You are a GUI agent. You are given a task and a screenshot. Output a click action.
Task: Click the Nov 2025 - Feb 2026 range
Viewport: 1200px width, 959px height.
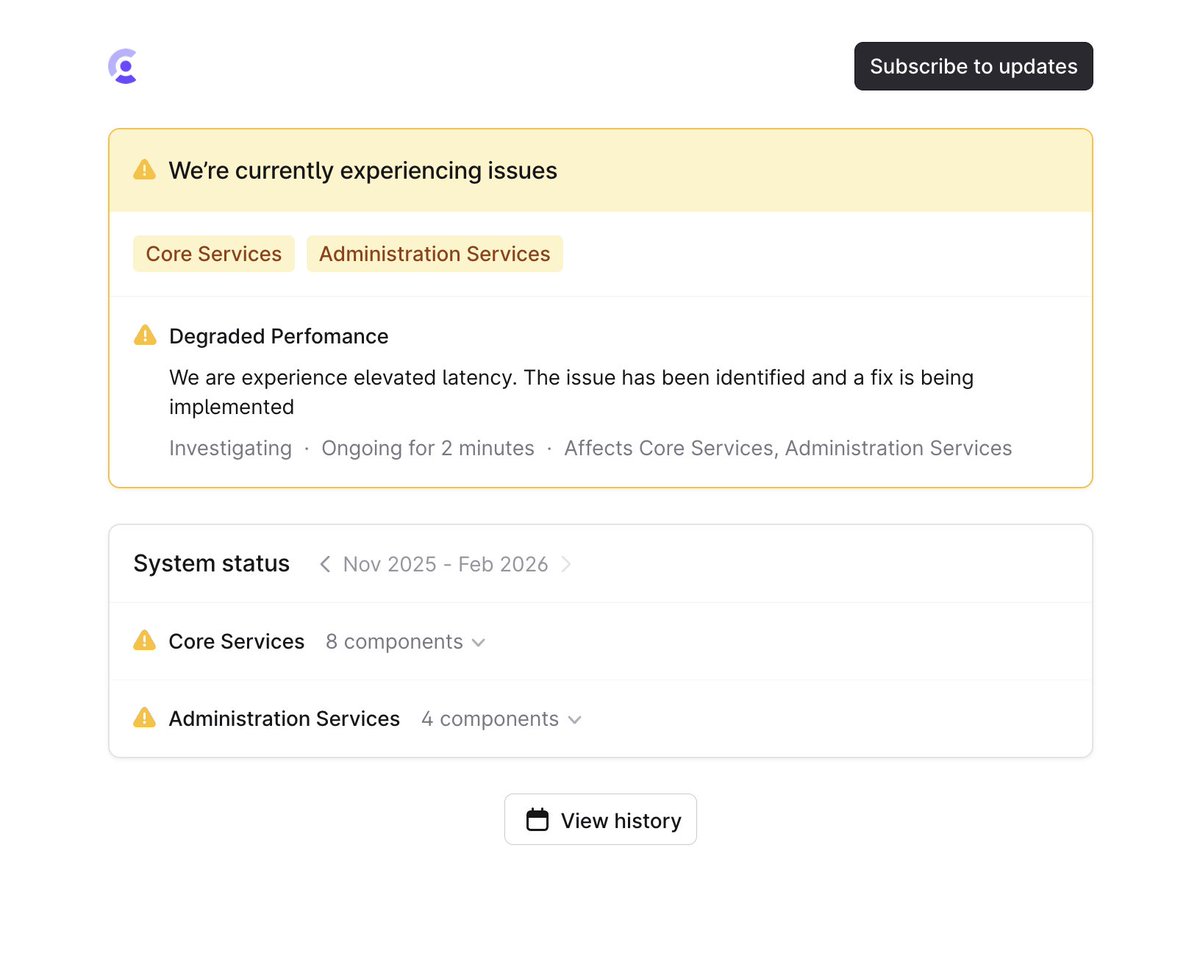pyautogui.click(x=445, y=564)
